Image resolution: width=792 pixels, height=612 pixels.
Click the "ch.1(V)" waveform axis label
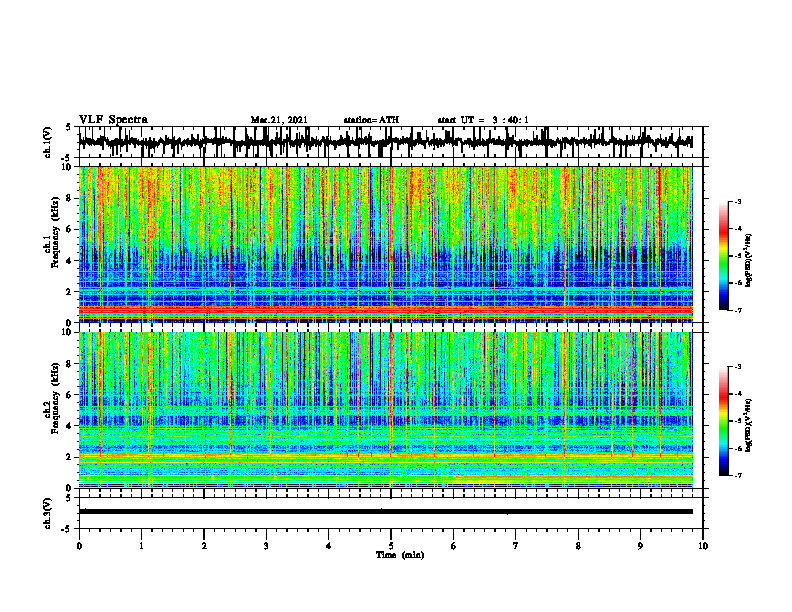coord(48,142)
